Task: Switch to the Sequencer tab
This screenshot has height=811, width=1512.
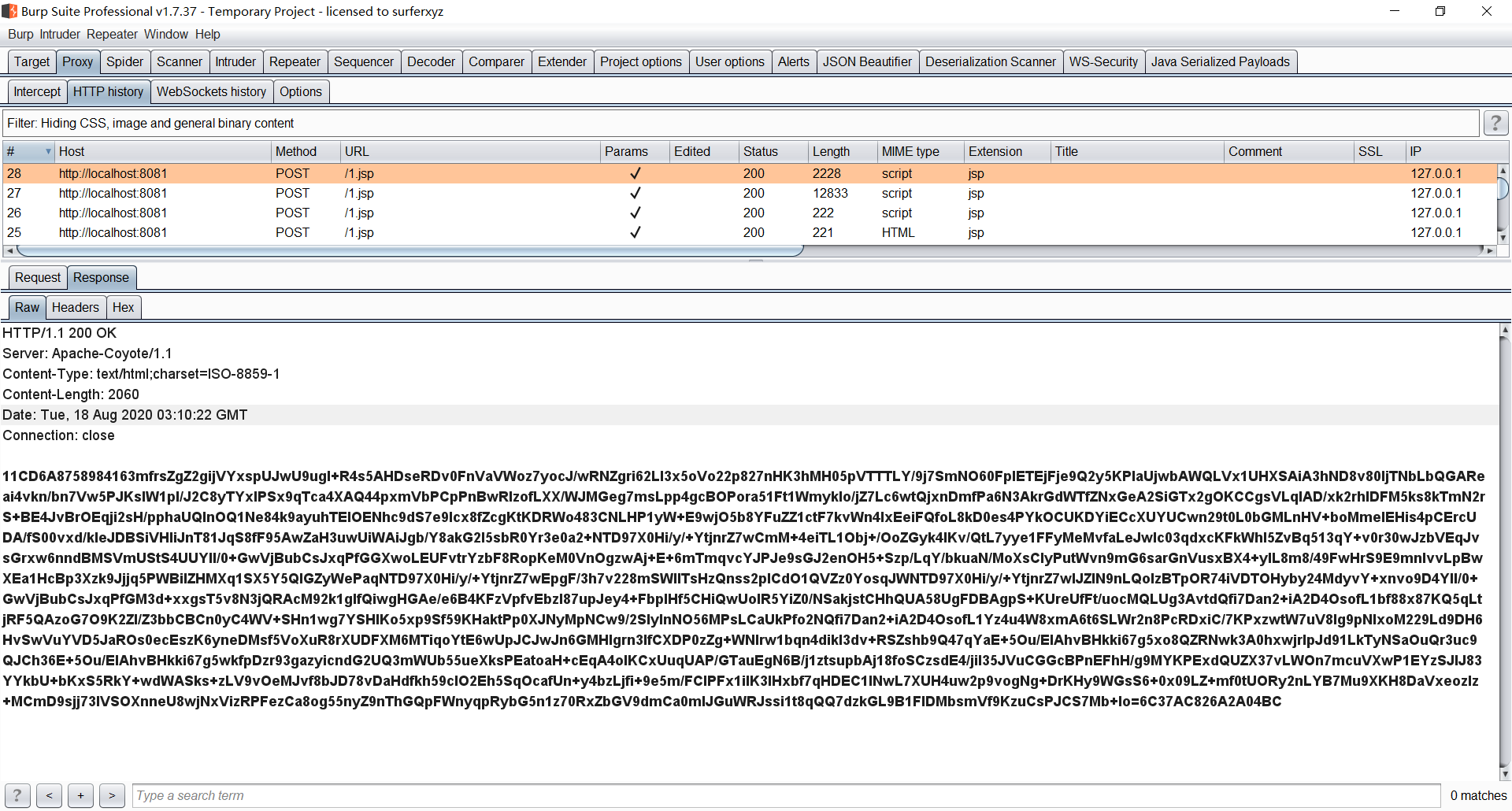Action: coord(364,61)
